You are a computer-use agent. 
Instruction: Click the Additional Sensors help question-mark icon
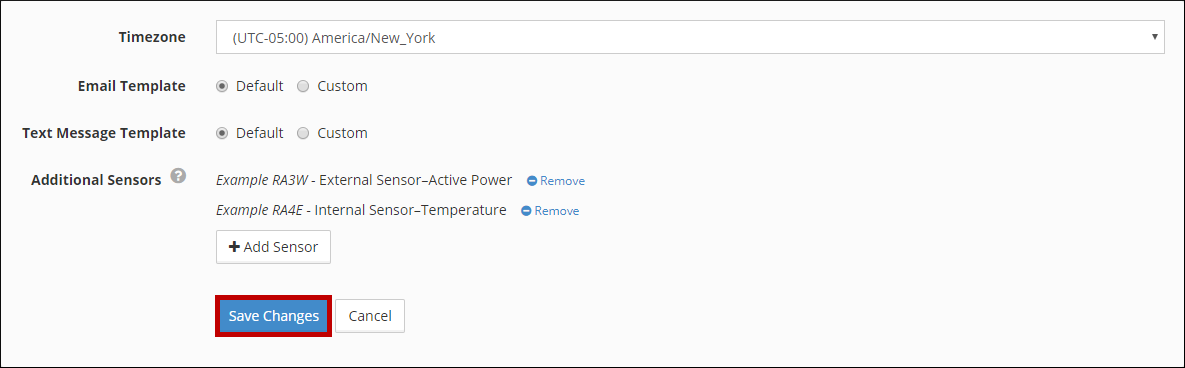coord(178,176)
